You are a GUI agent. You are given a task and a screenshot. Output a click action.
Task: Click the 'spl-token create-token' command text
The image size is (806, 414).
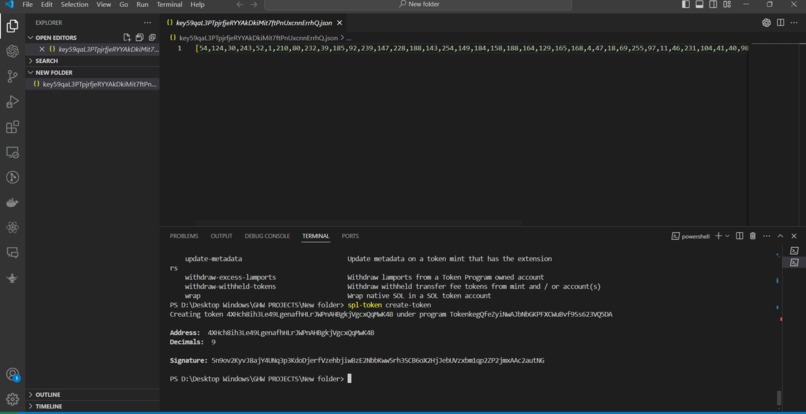389,305
